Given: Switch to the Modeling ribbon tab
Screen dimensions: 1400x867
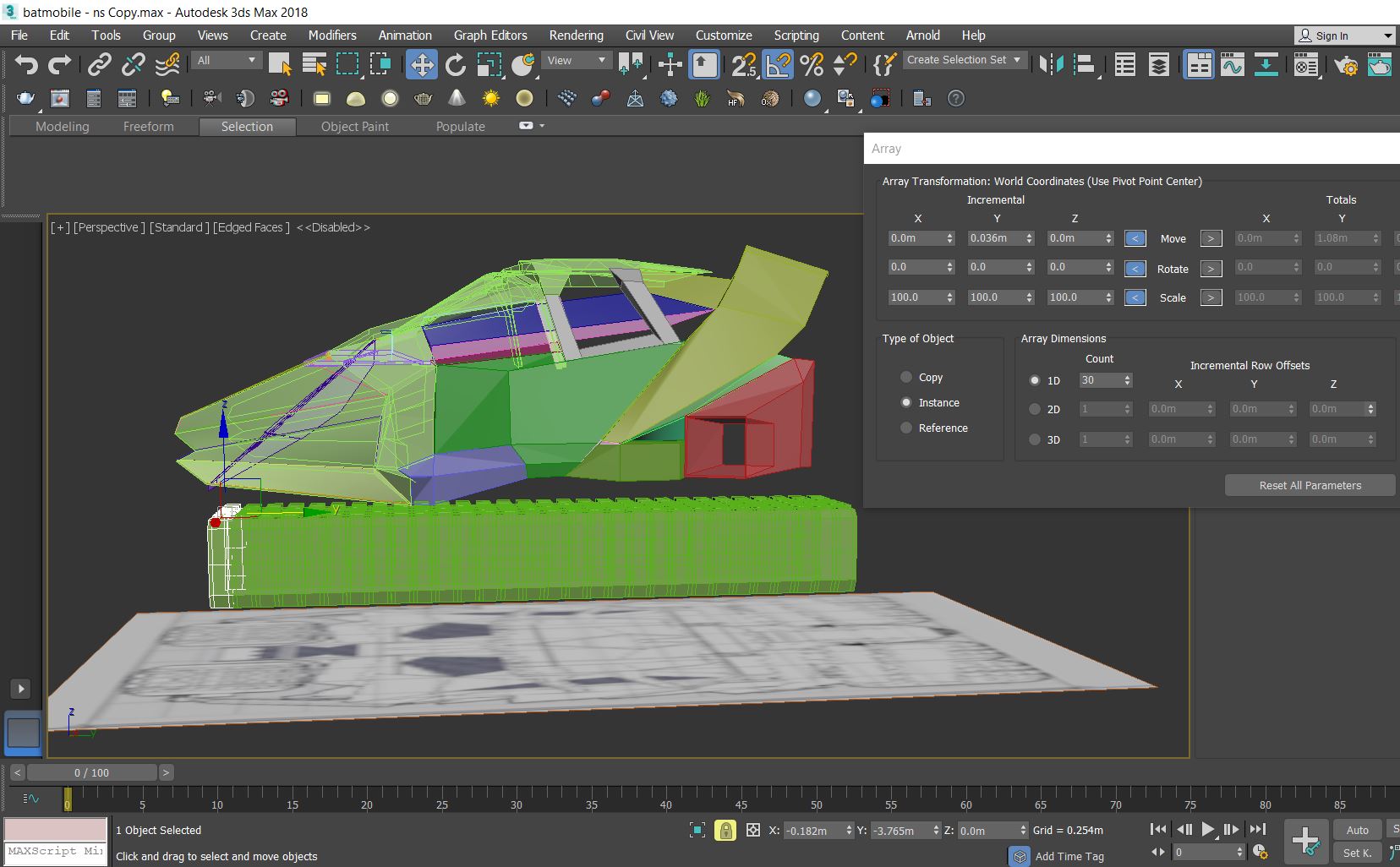Looking at the screenshot, I should click(x=63, y=127).
